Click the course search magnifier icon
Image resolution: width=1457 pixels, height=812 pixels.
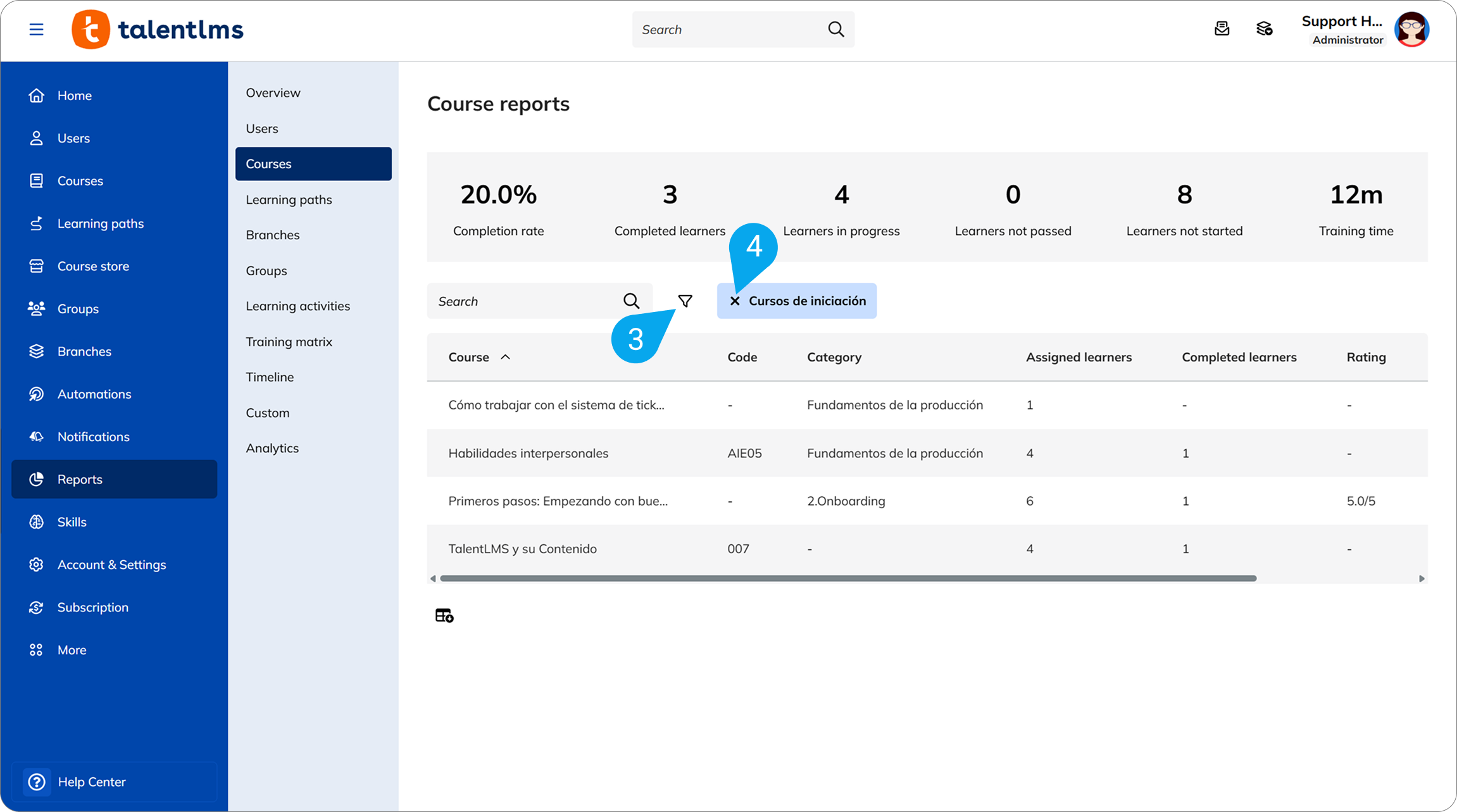[631, 301]
